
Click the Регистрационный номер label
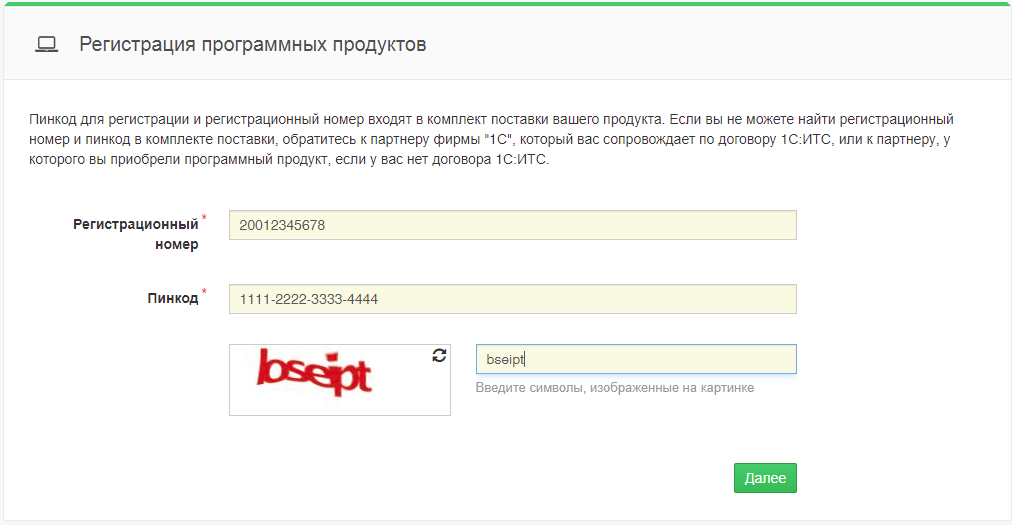tap(135, 225)
